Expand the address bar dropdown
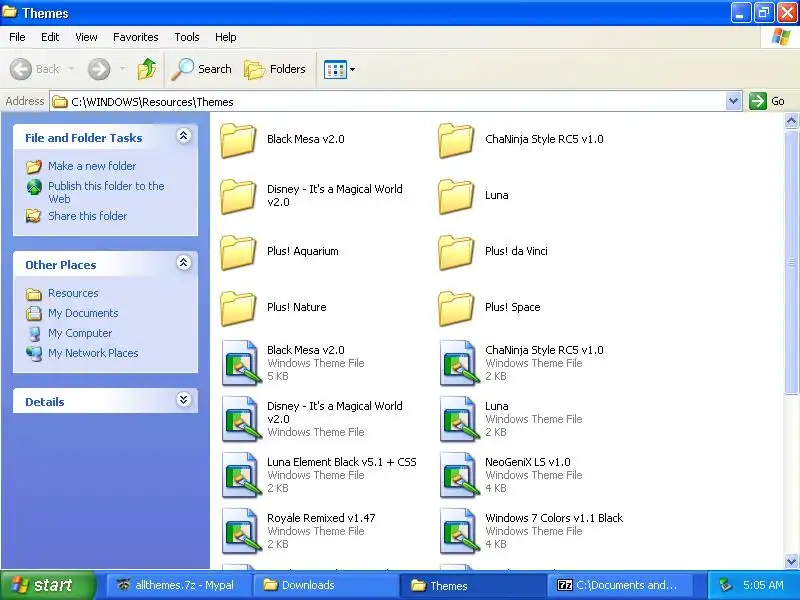The image size is (800, 600). pos(733,101)
